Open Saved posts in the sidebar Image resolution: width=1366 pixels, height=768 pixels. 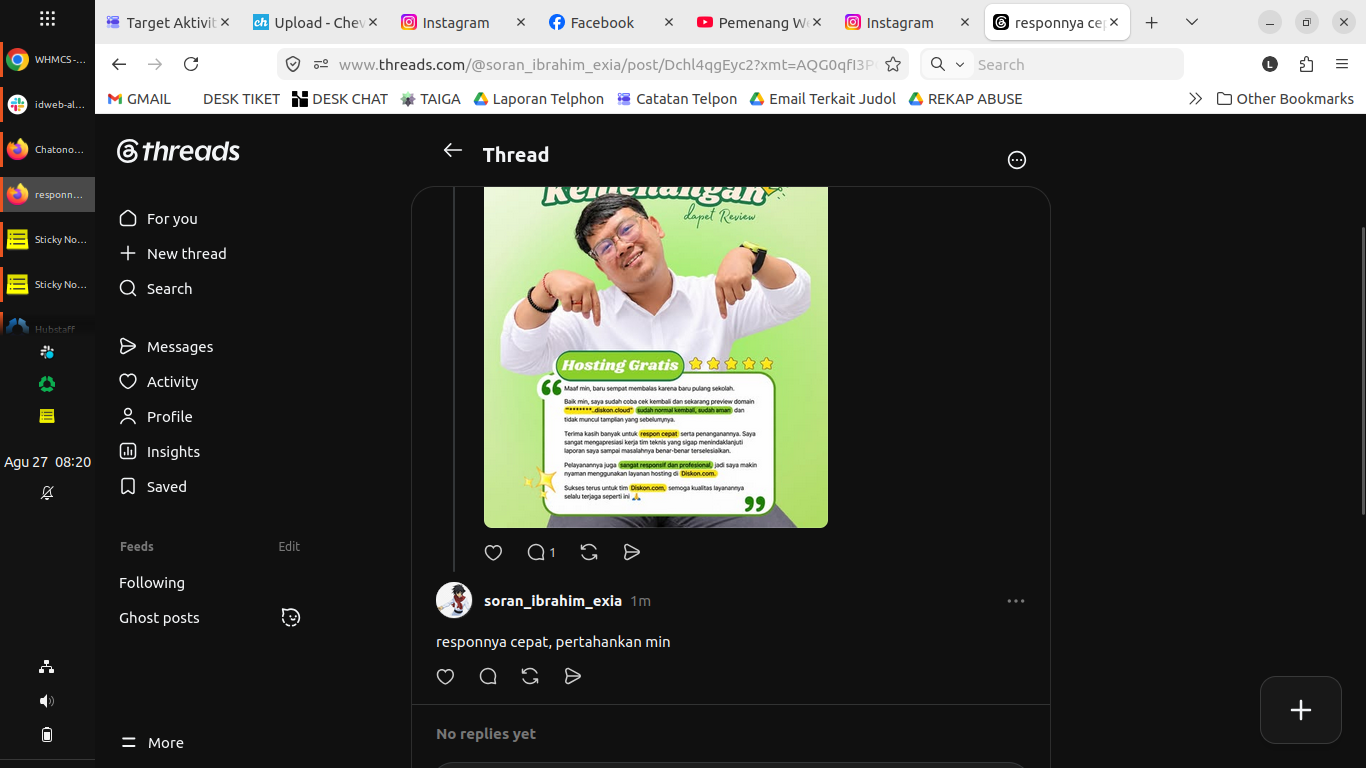(x=153, y=487)
